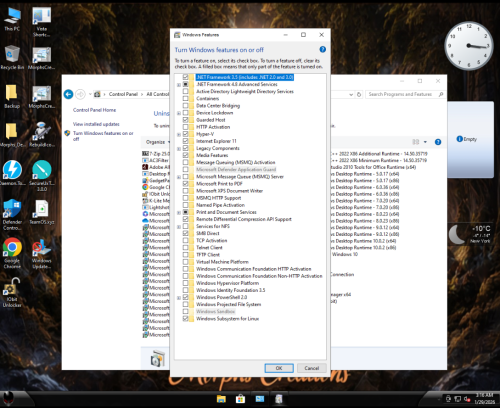Image resolution: width=500 pixels, height=408 pixels.
Task: Open the Backup folder on the desktop
Action: pyautogui.click(x=12, y=96)
